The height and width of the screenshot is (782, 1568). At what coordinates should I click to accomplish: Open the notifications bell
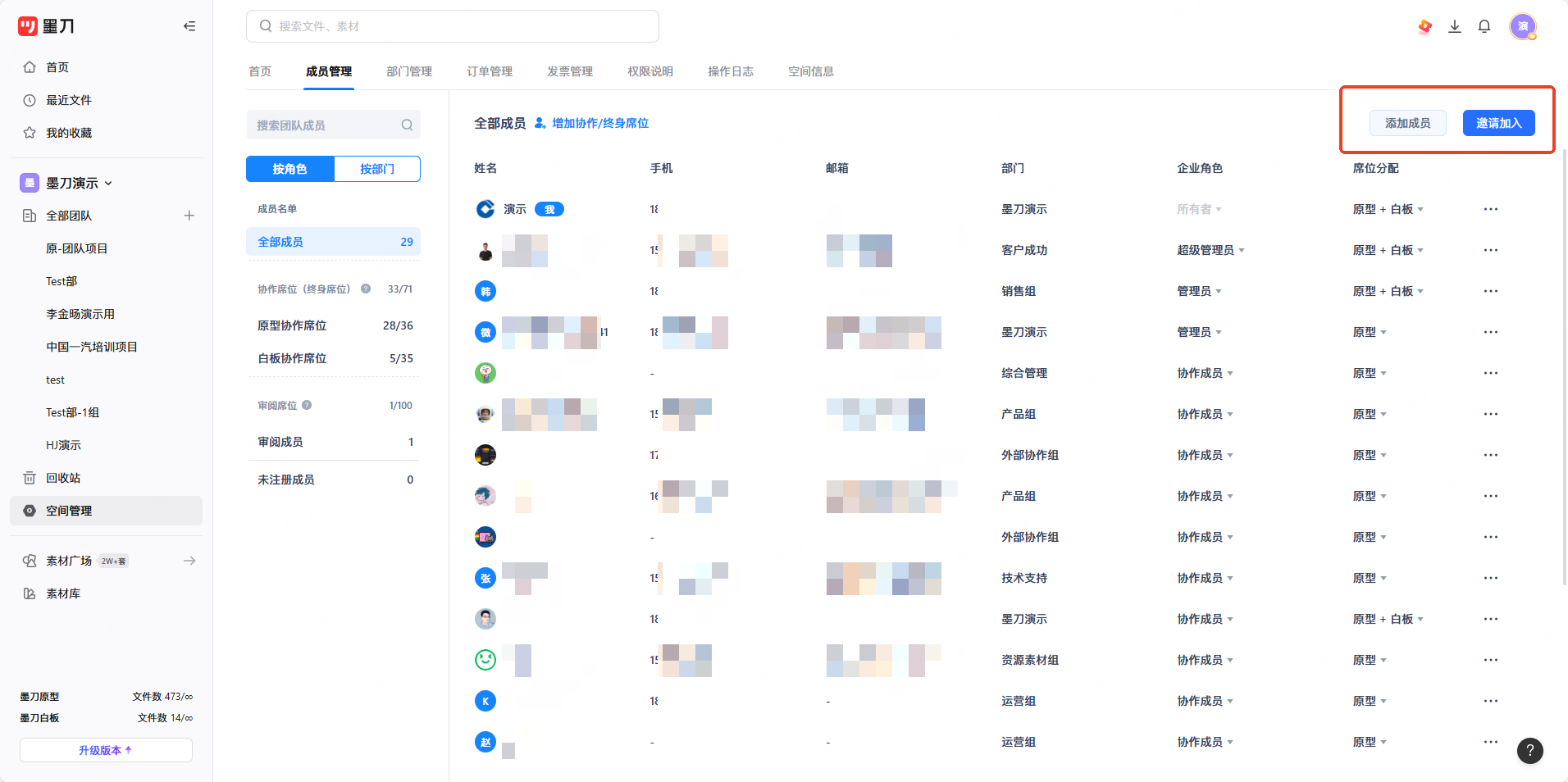(x=1484, y=26)
